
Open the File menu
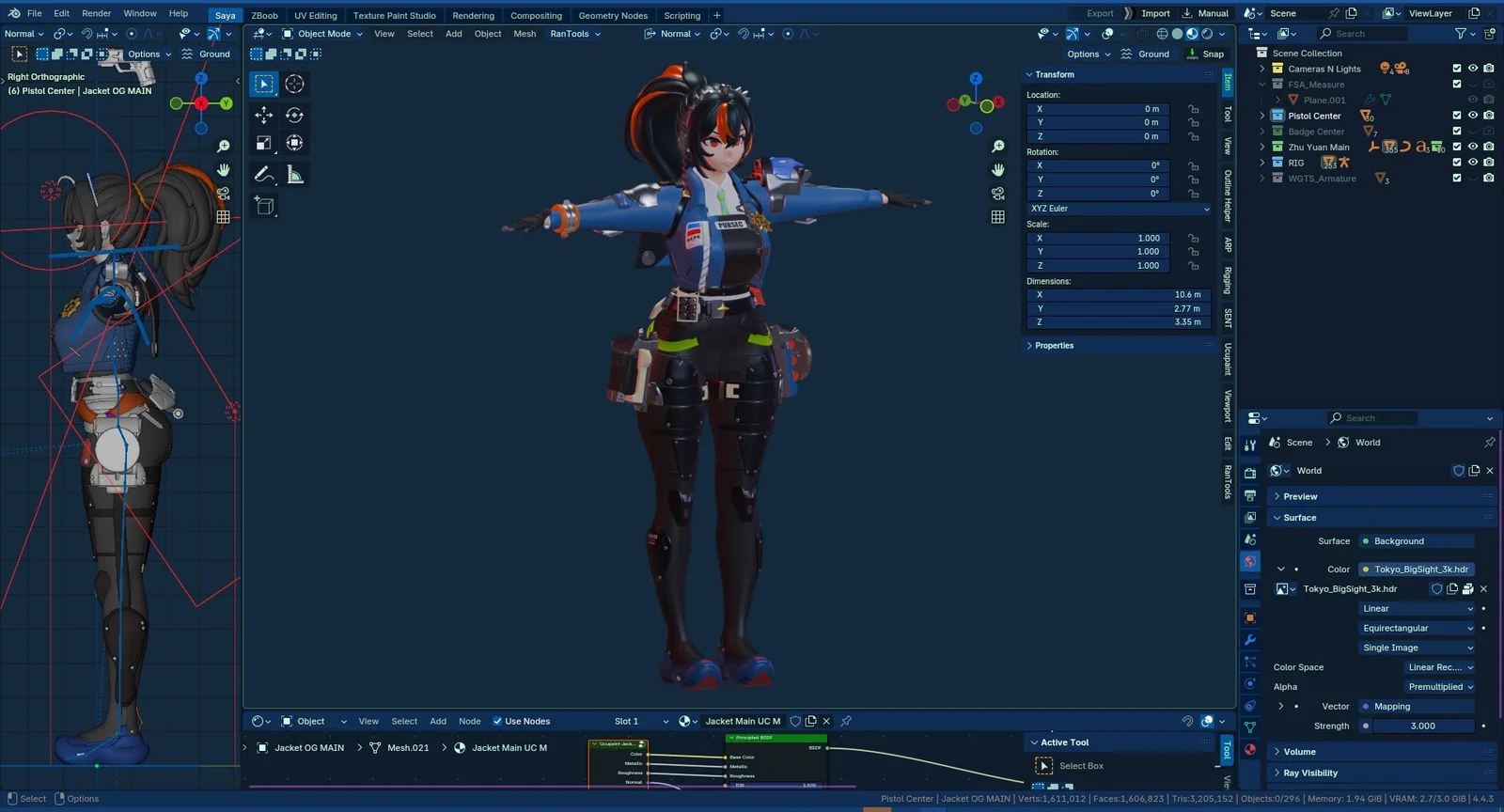(x=35, y=13)
